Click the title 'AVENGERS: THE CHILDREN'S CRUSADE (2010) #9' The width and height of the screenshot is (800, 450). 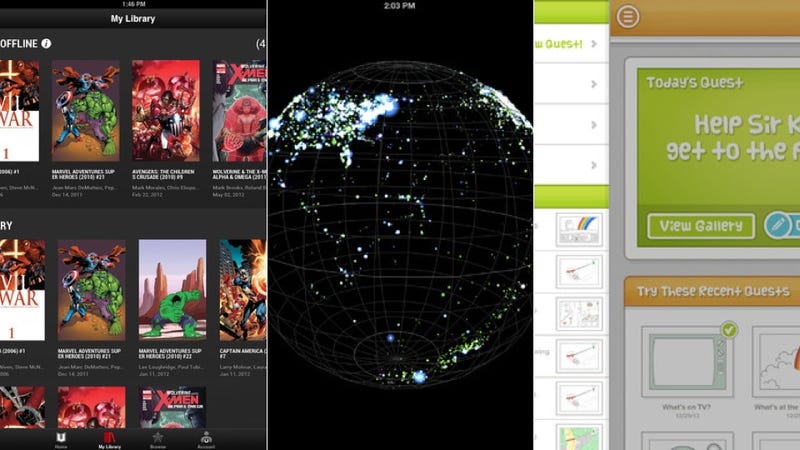pyautogui.click(x=163, y=174)
